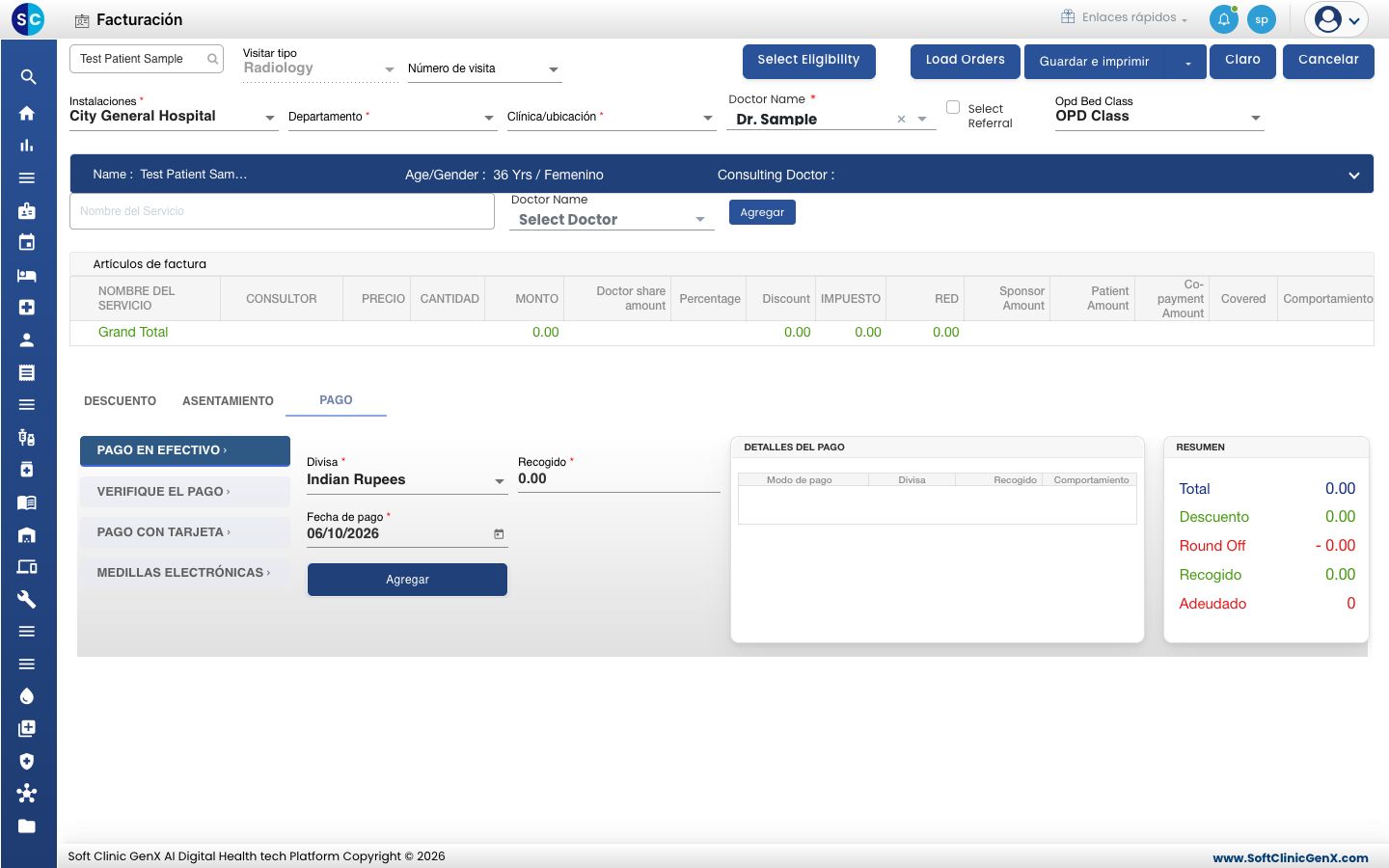Select the hospital bed icon
The image size is (1389, 868).
27,275
